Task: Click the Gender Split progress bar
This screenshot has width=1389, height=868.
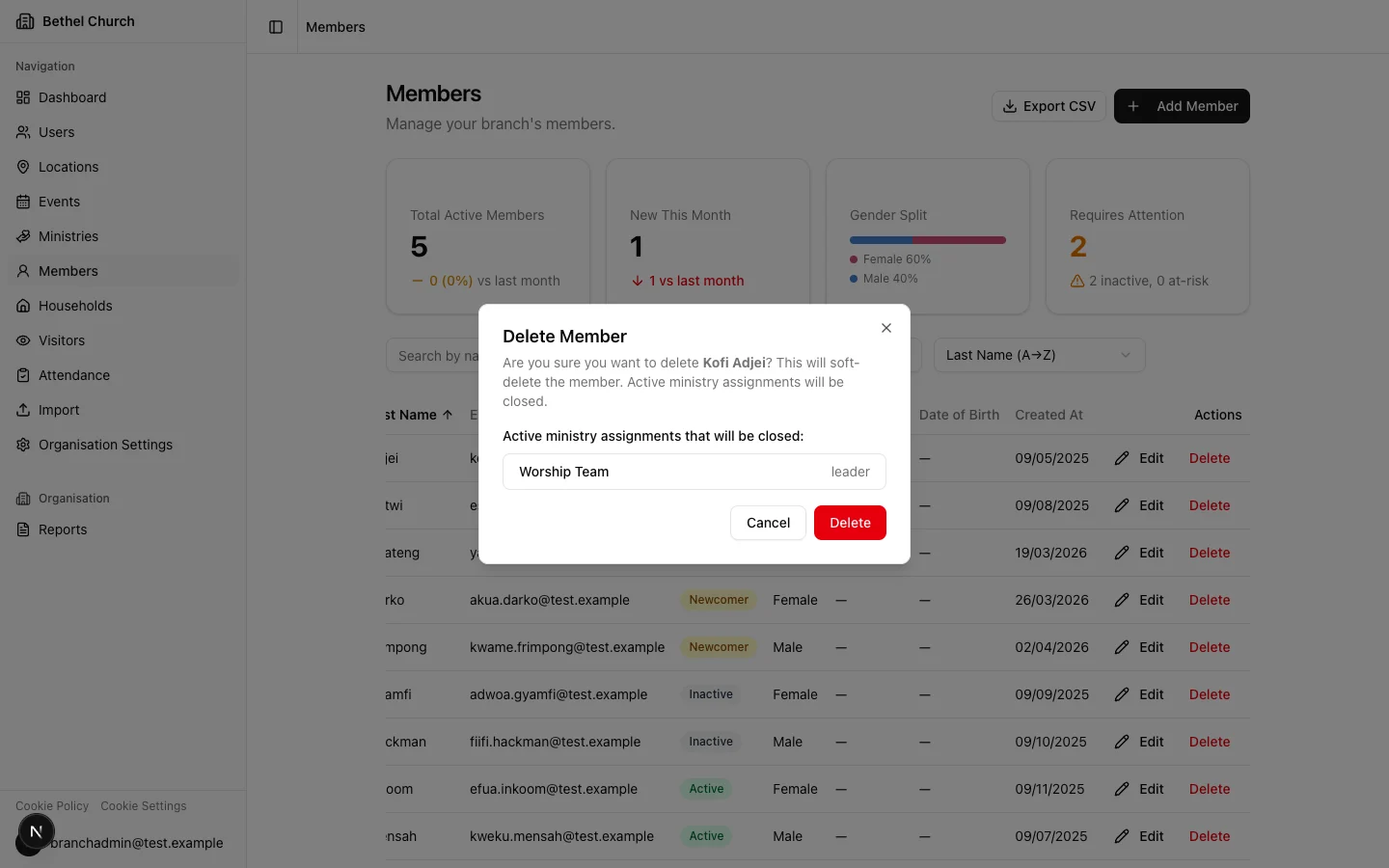Action: pyautogui.click(x=928, y=240)
